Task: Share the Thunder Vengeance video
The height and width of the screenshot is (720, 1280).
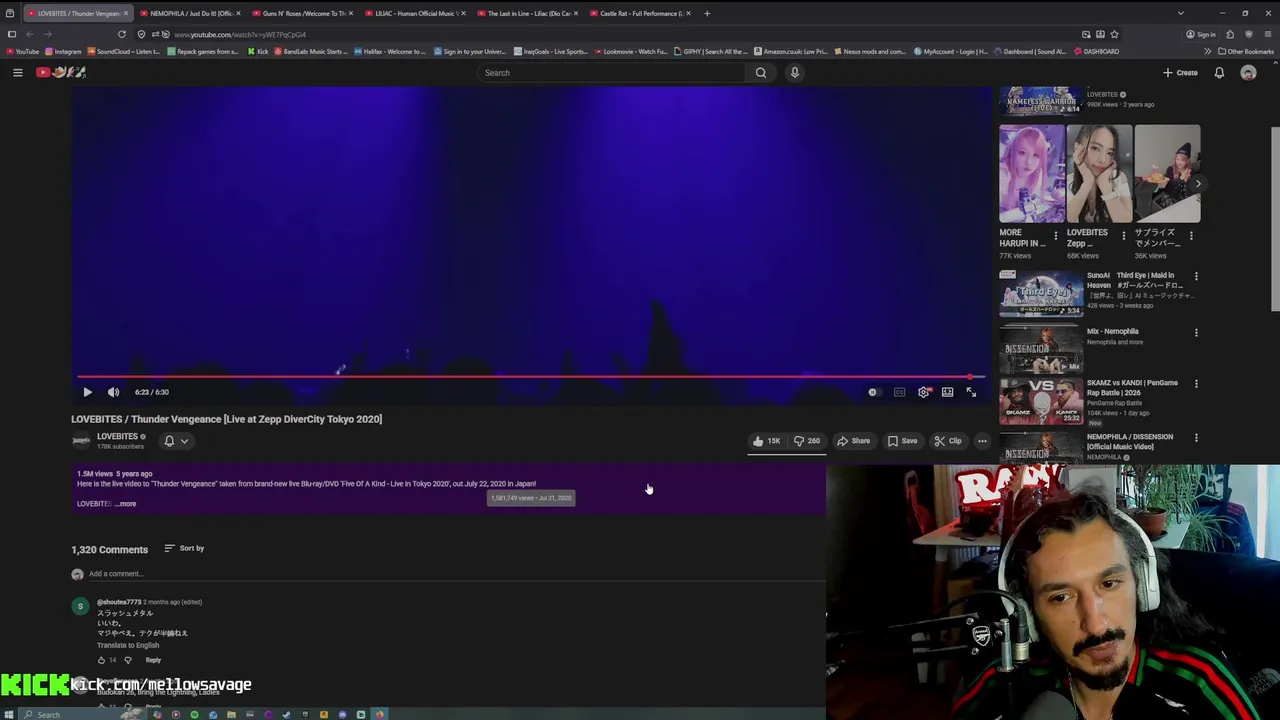Action: coord(853,441)
